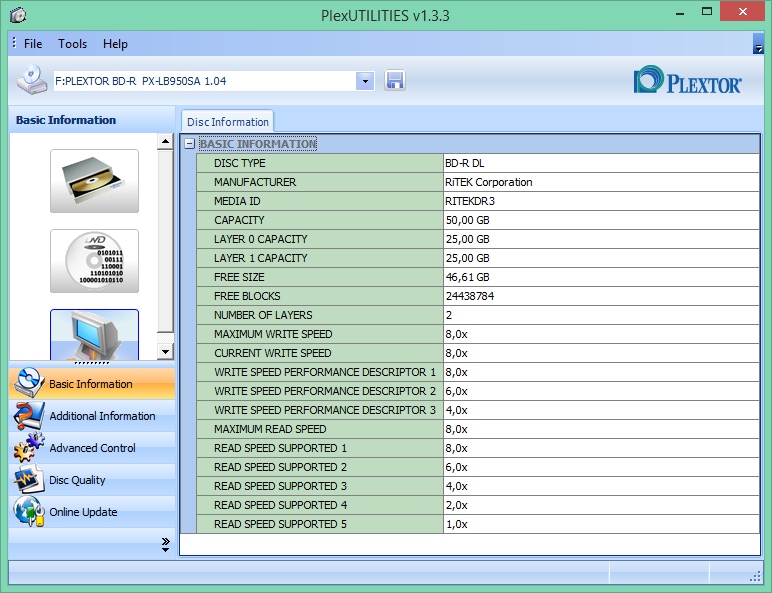Open the drive selection dropdown

point(365,80)
